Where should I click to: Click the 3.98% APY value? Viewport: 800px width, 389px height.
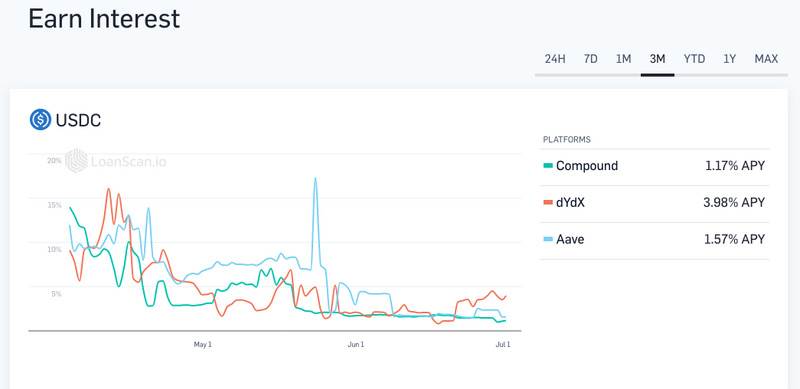pos(734,203)
